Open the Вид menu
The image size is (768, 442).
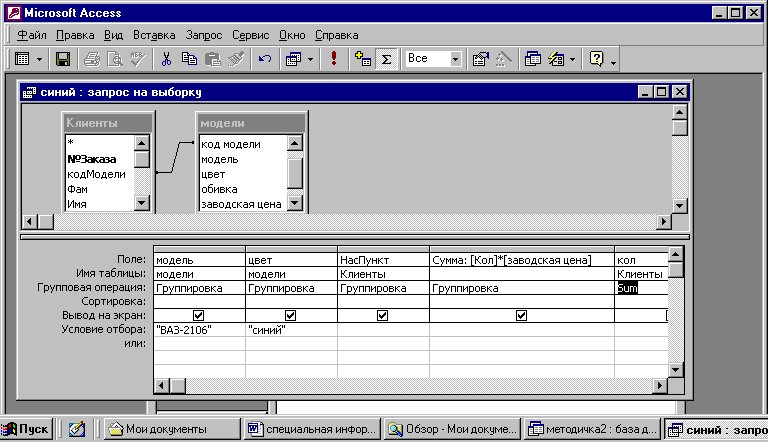pos(114,35)
